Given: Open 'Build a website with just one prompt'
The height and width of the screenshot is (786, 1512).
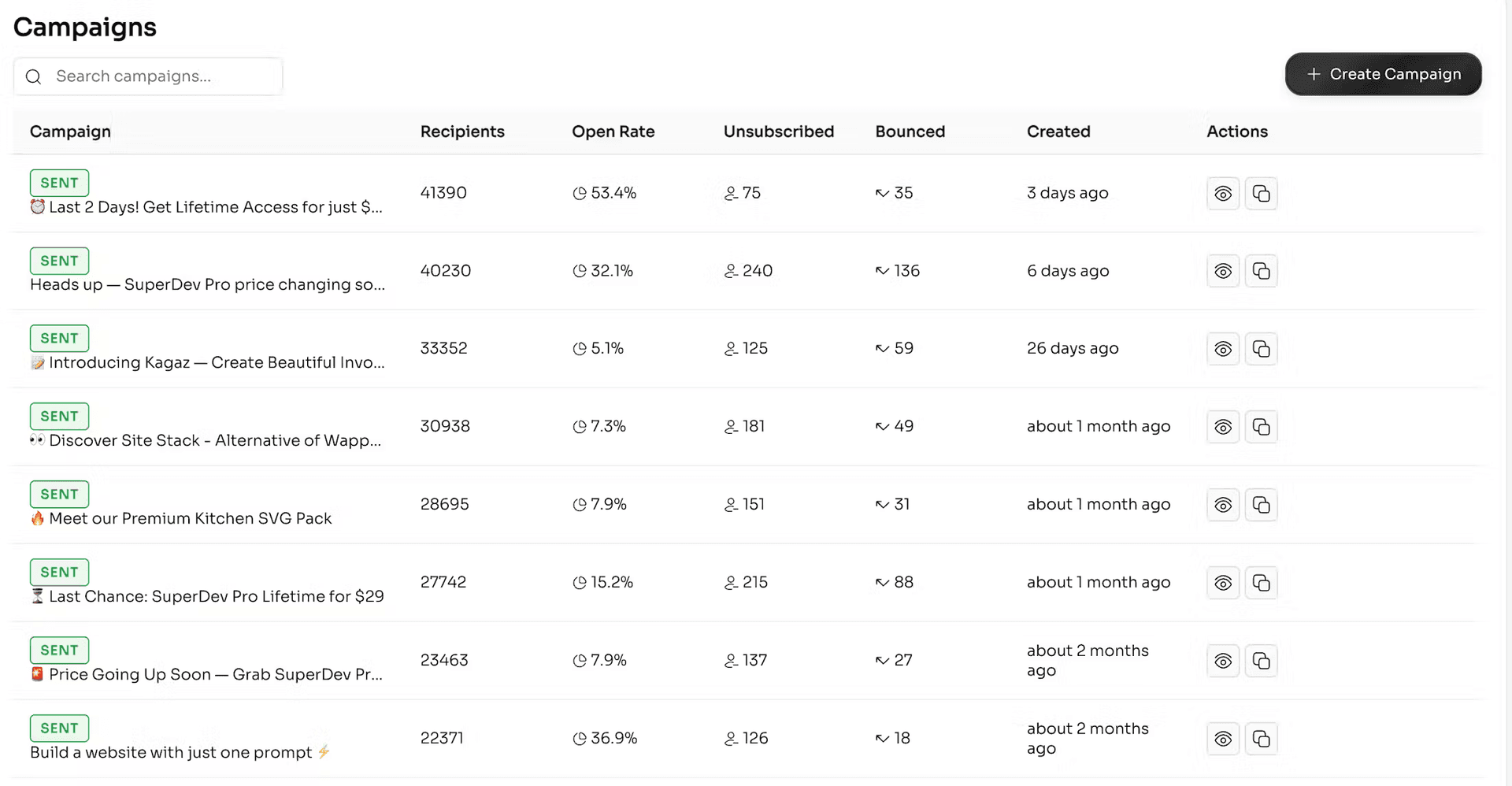Looking at the screenshot, I should pos(171,752).
